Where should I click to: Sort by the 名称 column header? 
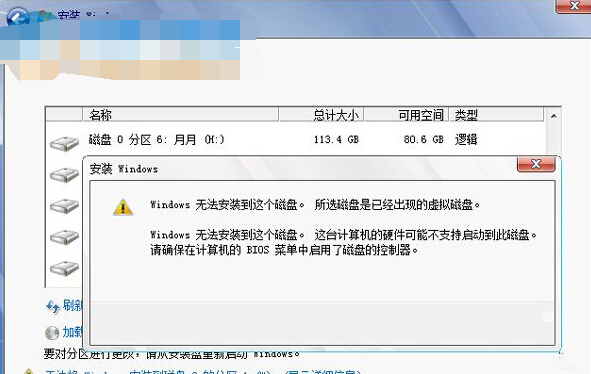coord(181,115)
